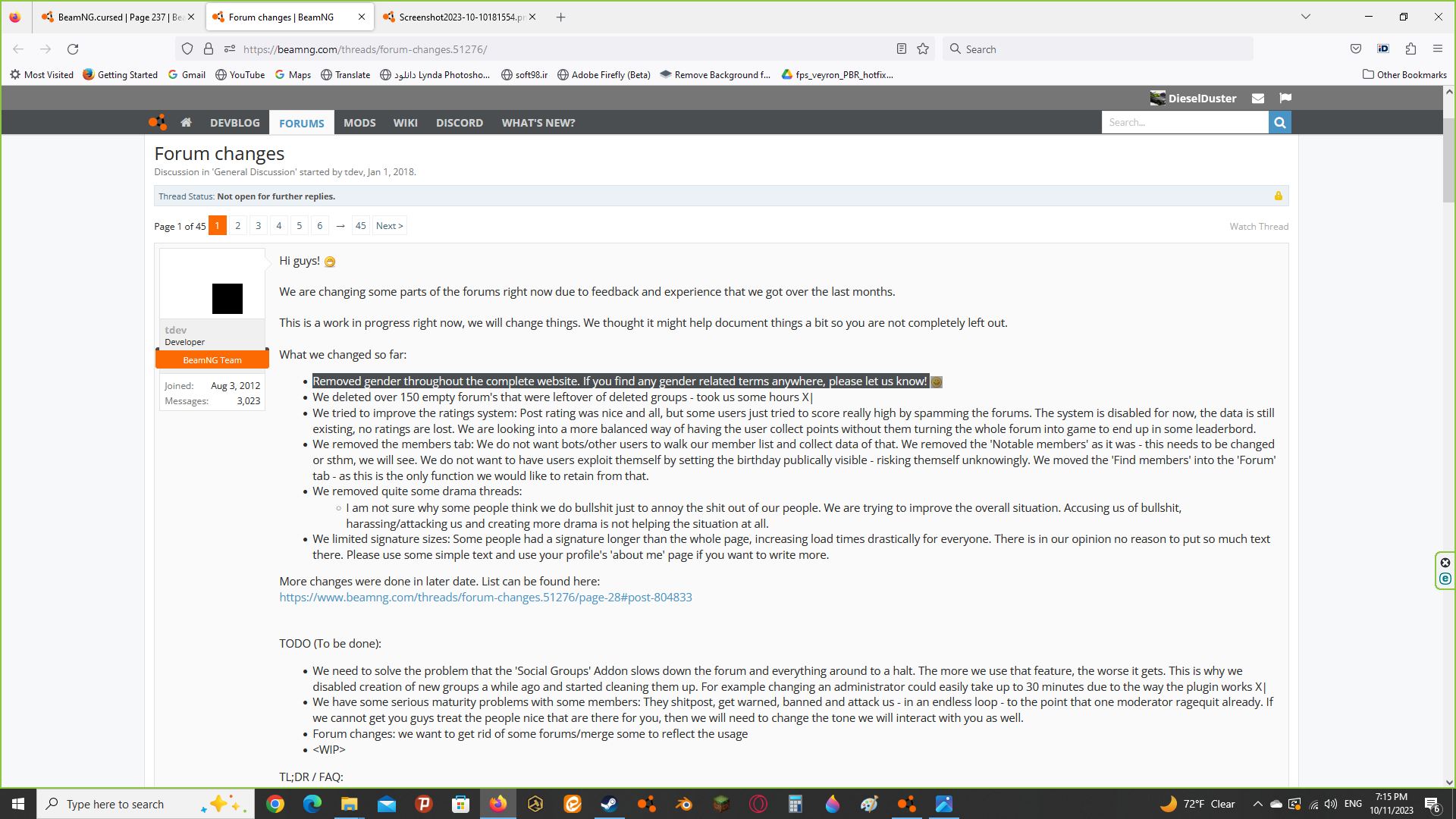Open the inbox envelope icon

pyautogui.click(x=1258, y=98)
